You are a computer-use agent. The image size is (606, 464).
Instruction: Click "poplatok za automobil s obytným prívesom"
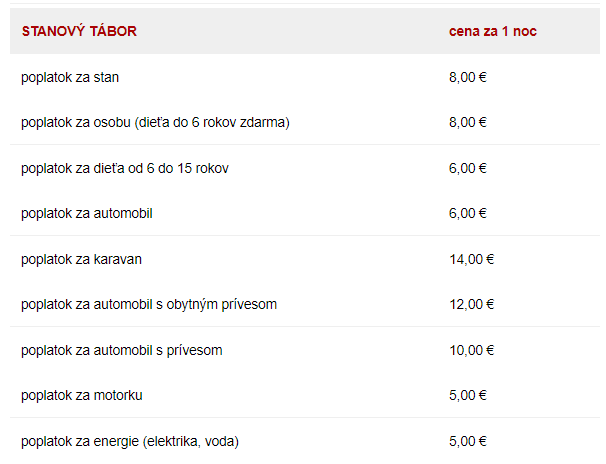(x=149, y=304)
